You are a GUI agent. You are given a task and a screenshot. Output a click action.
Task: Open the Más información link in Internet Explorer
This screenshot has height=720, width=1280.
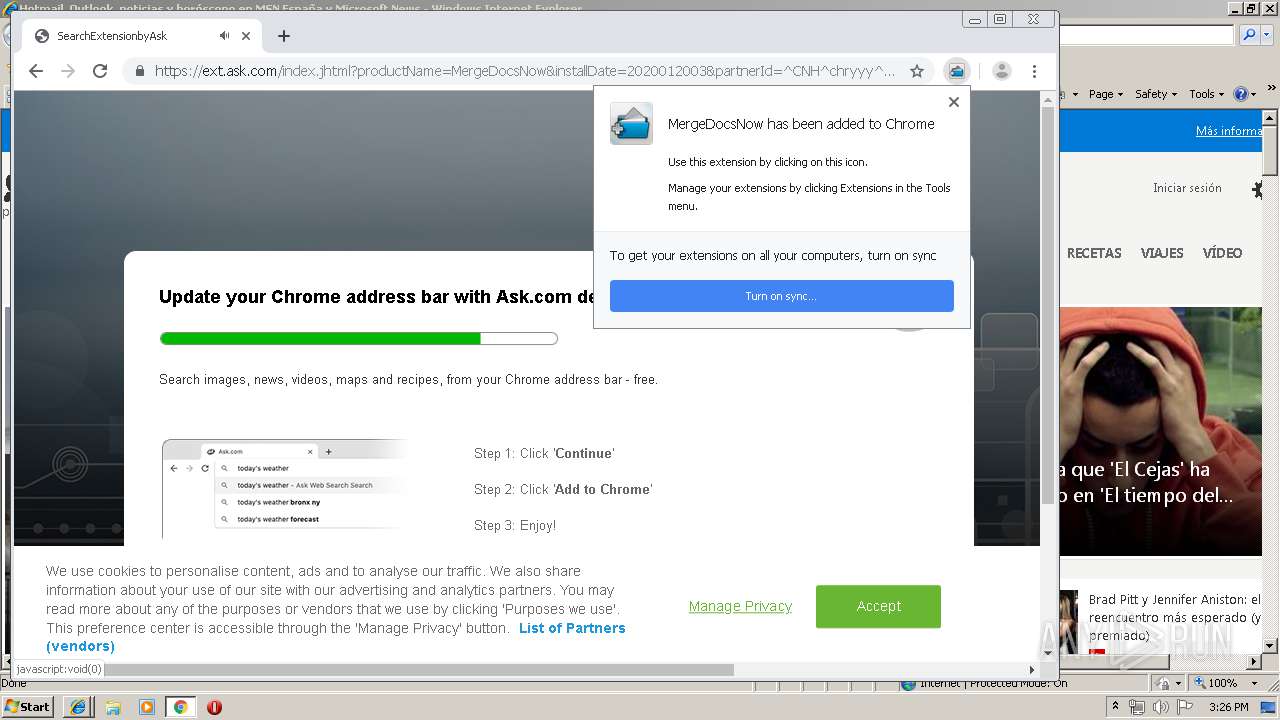point(1228,131)
